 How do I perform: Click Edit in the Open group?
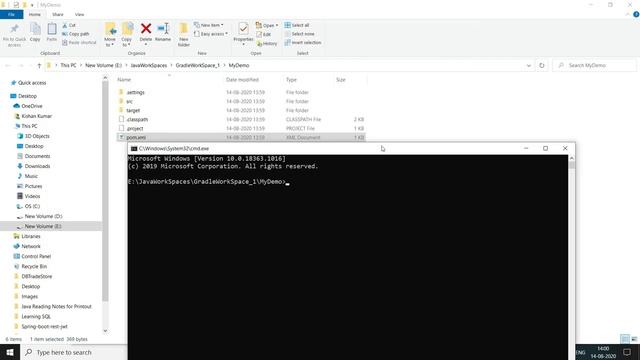pyautogui.click(x=264, y=34)
